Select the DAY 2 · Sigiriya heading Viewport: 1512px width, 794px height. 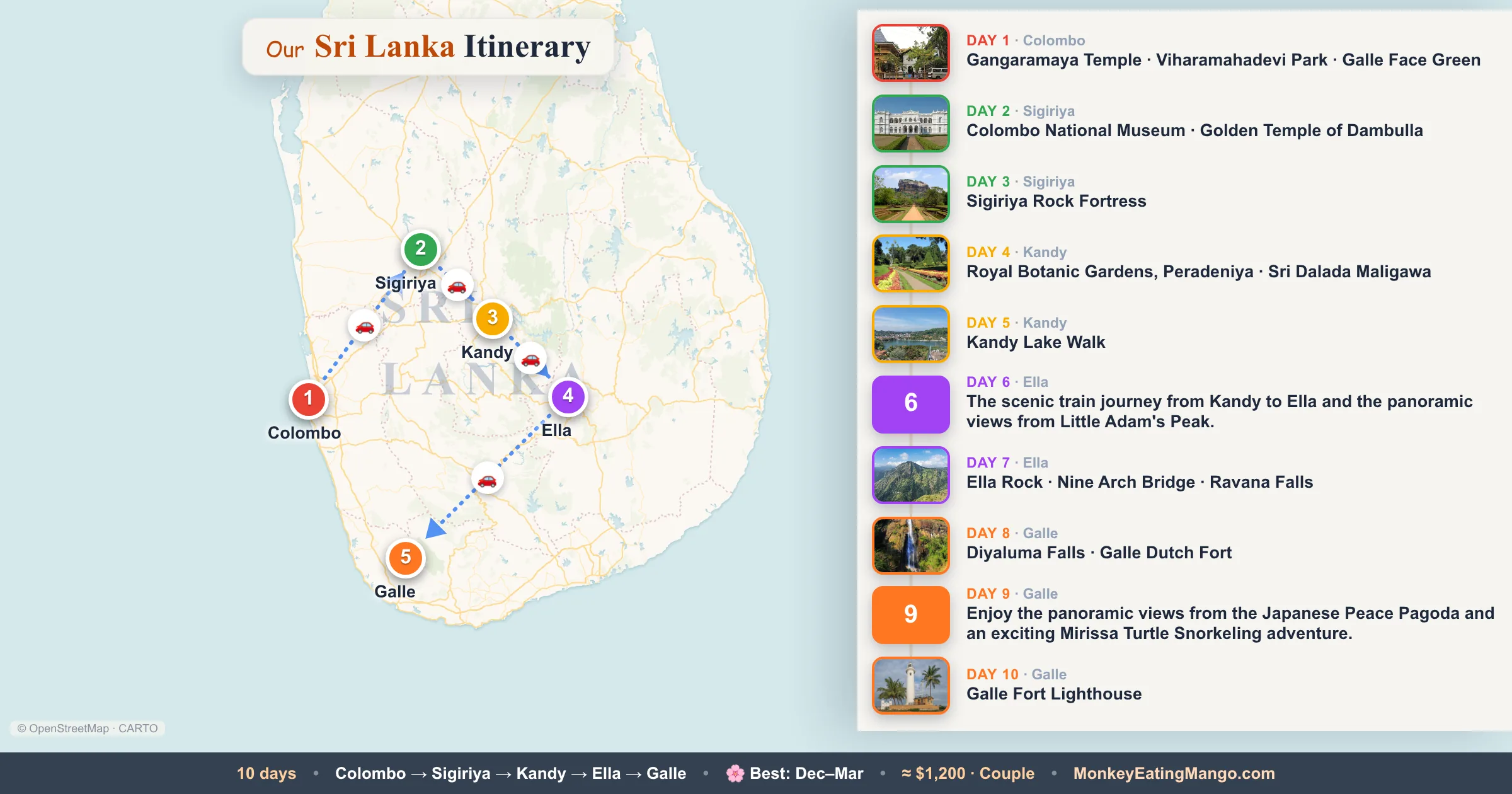1021,111
